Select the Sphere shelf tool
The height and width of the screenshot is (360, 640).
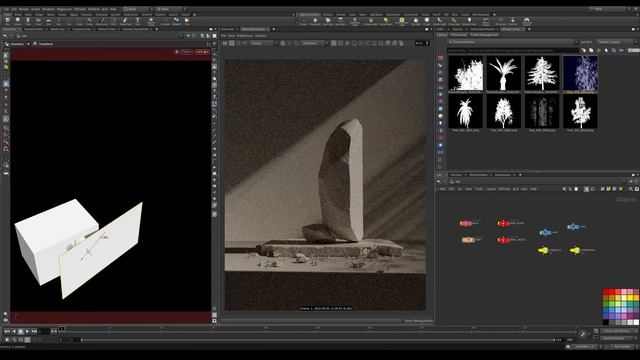point(18,21)
